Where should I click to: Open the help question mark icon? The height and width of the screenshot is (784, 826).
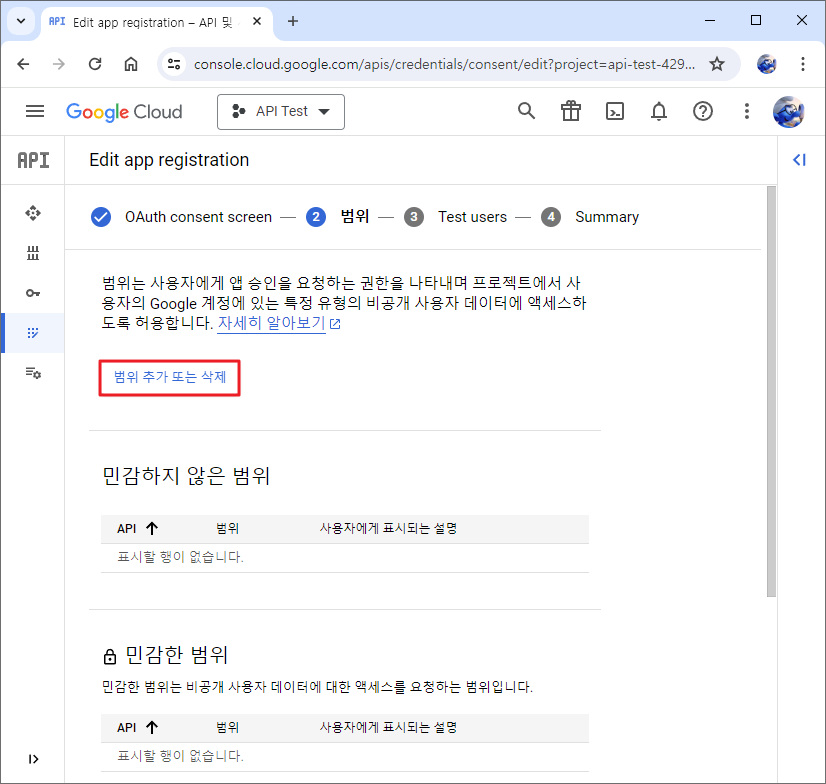point(703,111)
